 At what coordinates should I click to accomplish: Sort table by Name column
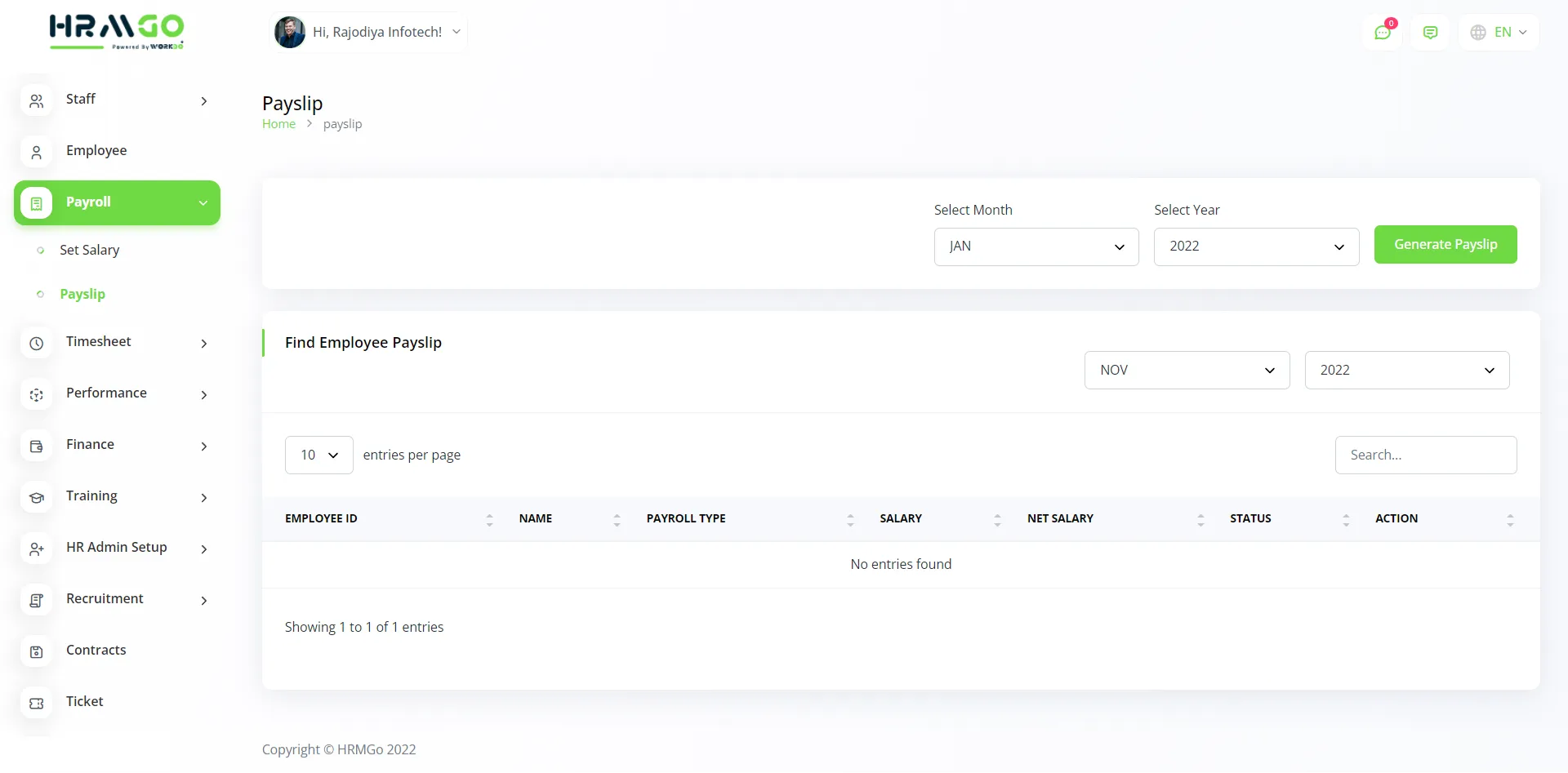pos(617,520)
